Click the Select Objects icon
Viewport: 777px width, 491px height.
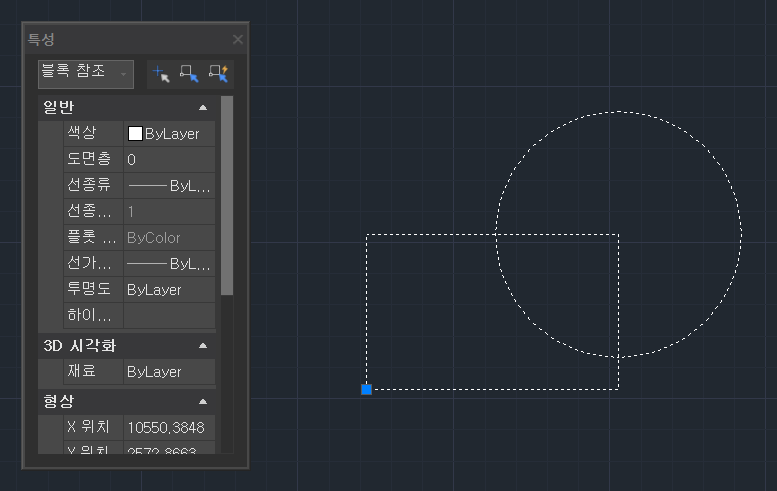[189, 73]
